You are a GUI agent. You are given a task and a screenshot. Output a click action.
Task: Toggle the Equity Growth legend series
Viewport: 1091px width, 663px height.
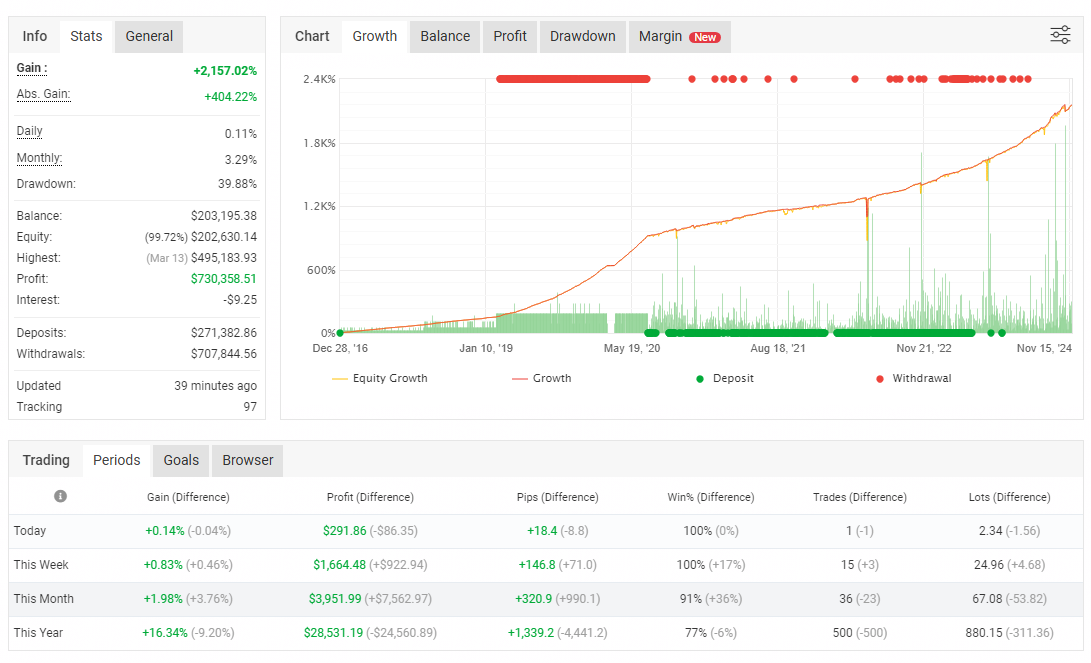(x=379, y=379)
